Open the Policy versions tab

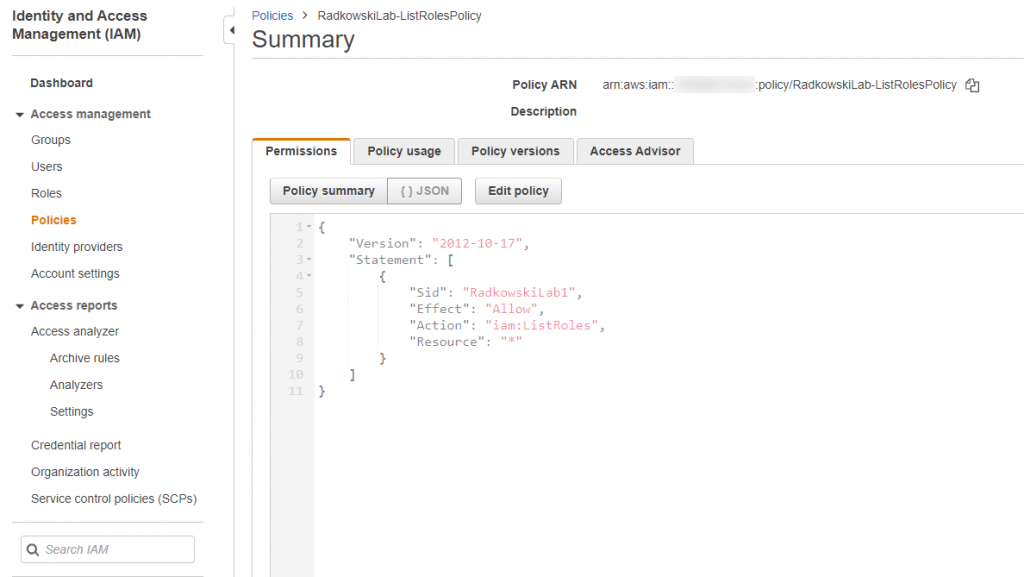click(x=515, y=151)
